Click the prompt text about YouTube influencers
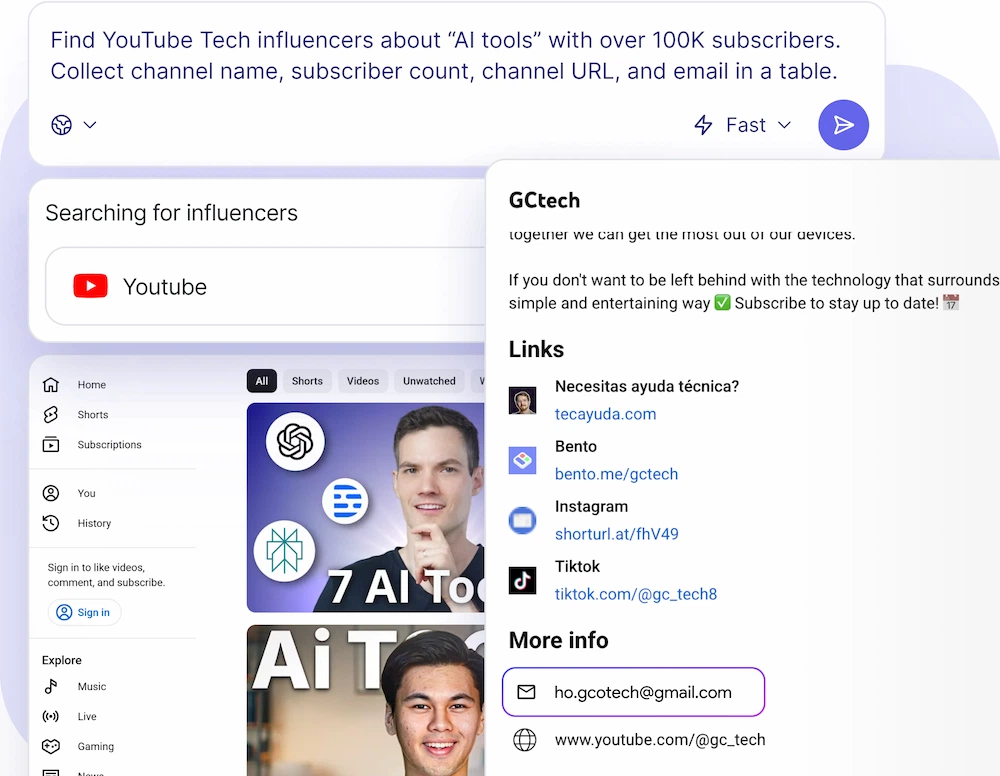The width and height of the screenshot is (1000, 776). coord(445,55)
